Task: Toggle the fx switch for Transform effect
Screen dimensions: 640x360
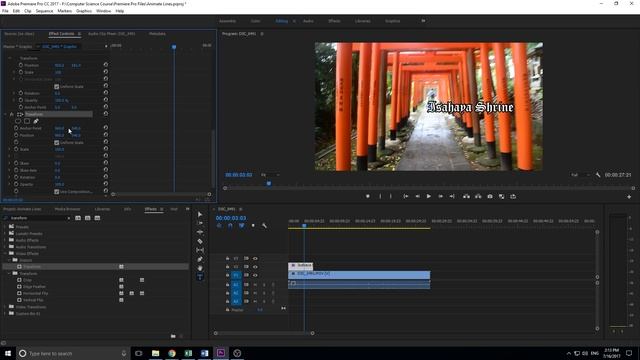Action: (x=11, y=114)
